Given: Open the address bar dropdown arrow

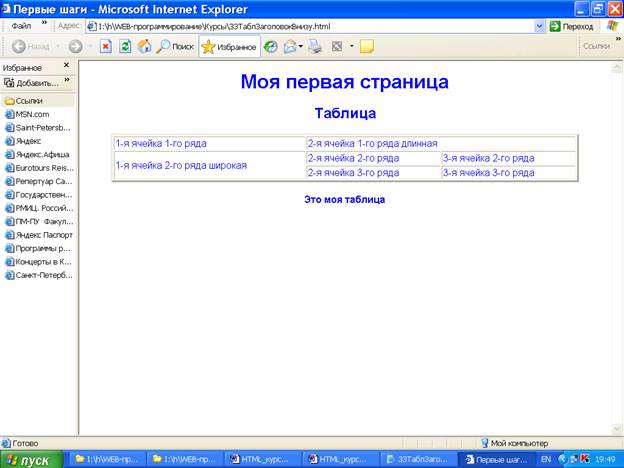Looking at the screenshot, I should tap(539, 27).
